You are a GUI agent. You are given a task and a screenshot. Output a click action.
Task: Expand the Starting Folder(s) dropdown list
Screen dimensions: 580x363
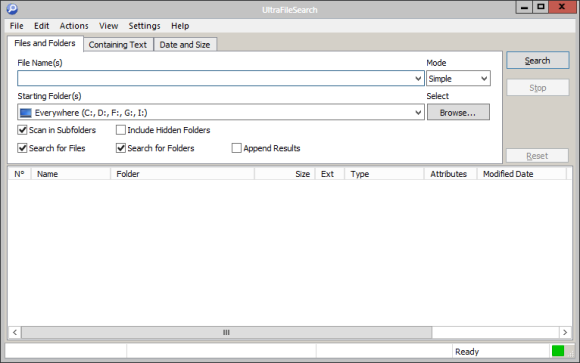coord(418,112)
